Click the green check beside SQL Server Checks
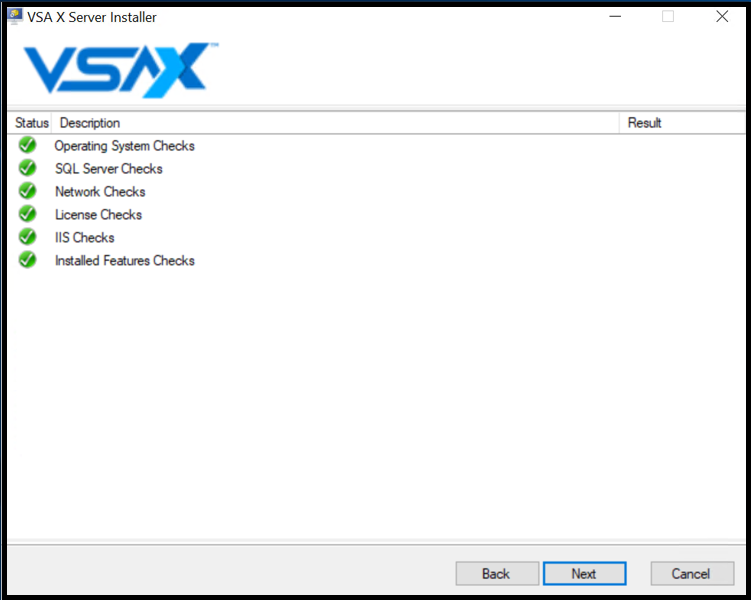Viewport: 752px width, 600px height. pyautogui.click(x=27, y=168)
